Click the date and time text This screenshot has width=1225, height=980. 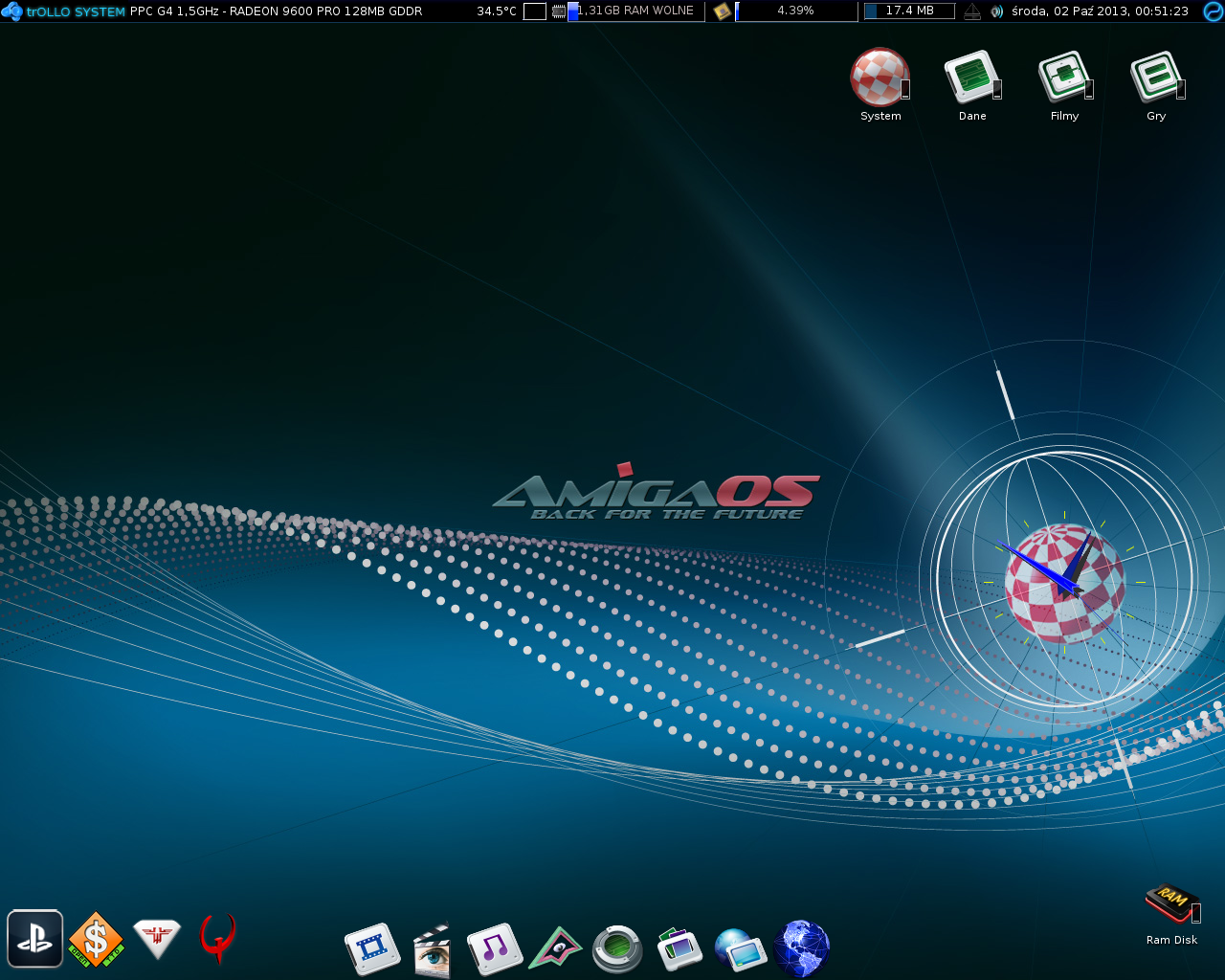1100,11
